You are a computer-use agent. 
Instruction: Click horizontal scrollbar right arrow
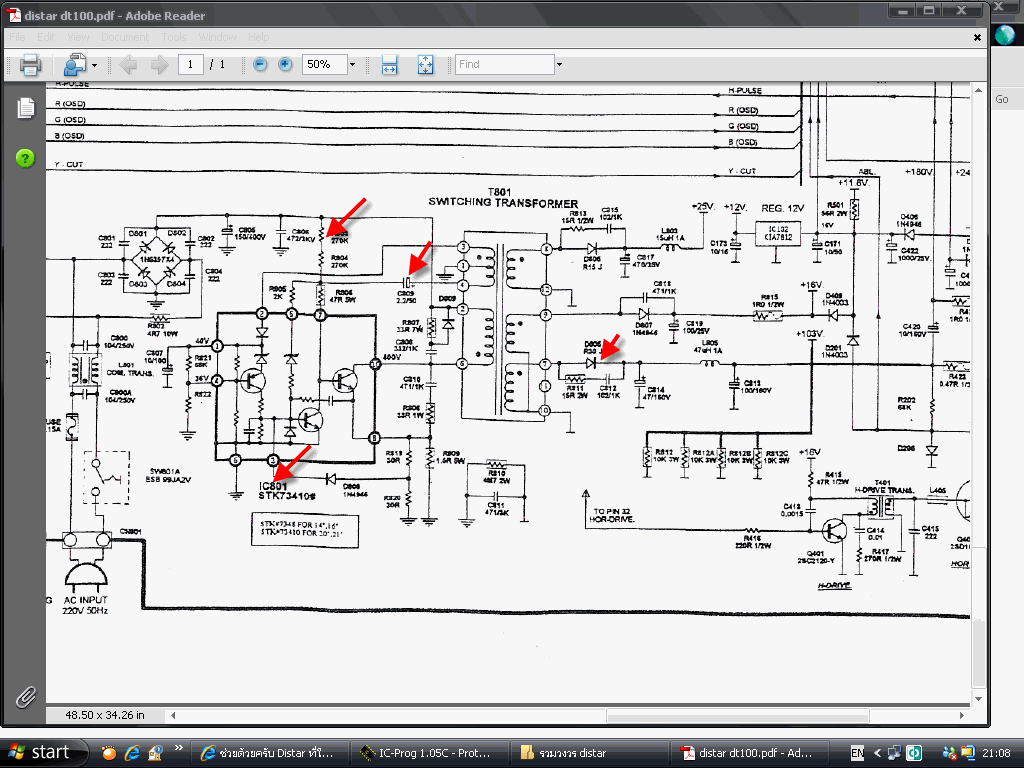tap(961, 715)
